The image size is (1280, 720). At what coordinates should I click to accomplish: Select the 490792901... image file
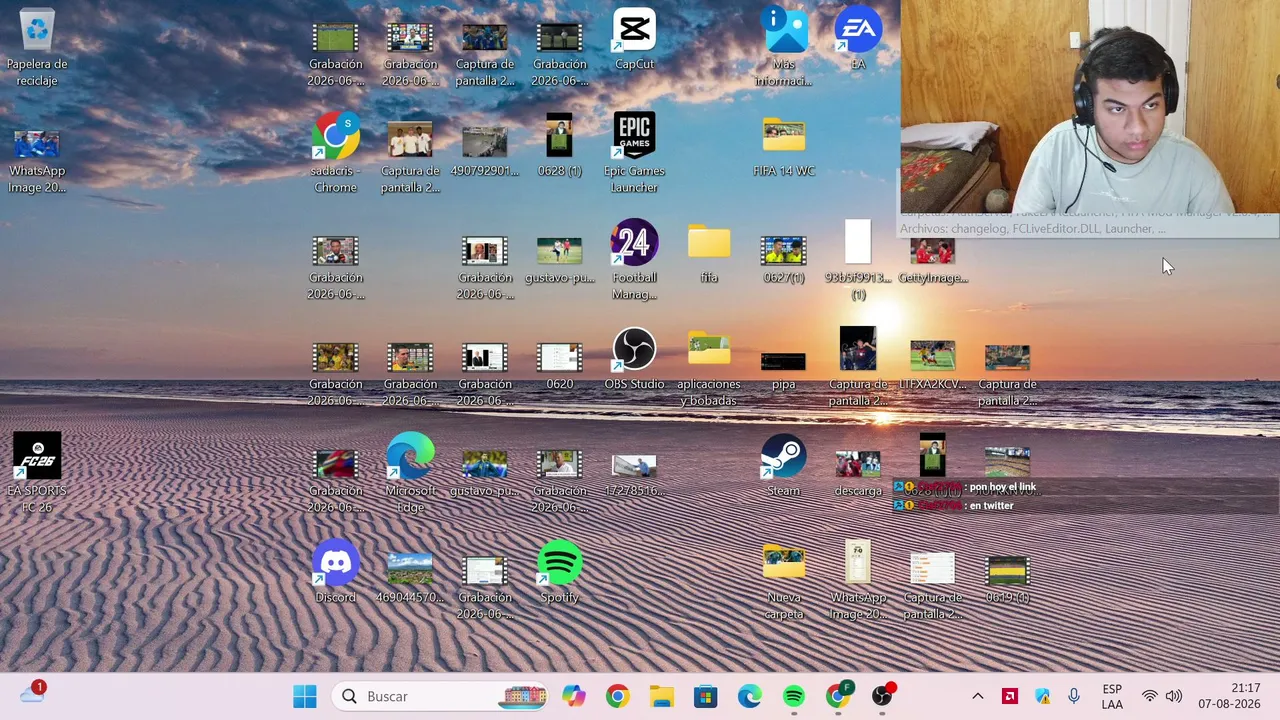[484, 151]
